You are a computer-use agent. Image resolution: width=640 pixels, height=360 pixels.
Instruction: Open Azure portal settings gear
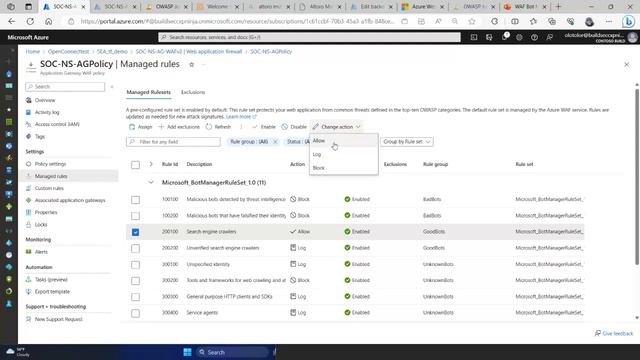coord(519,37)
